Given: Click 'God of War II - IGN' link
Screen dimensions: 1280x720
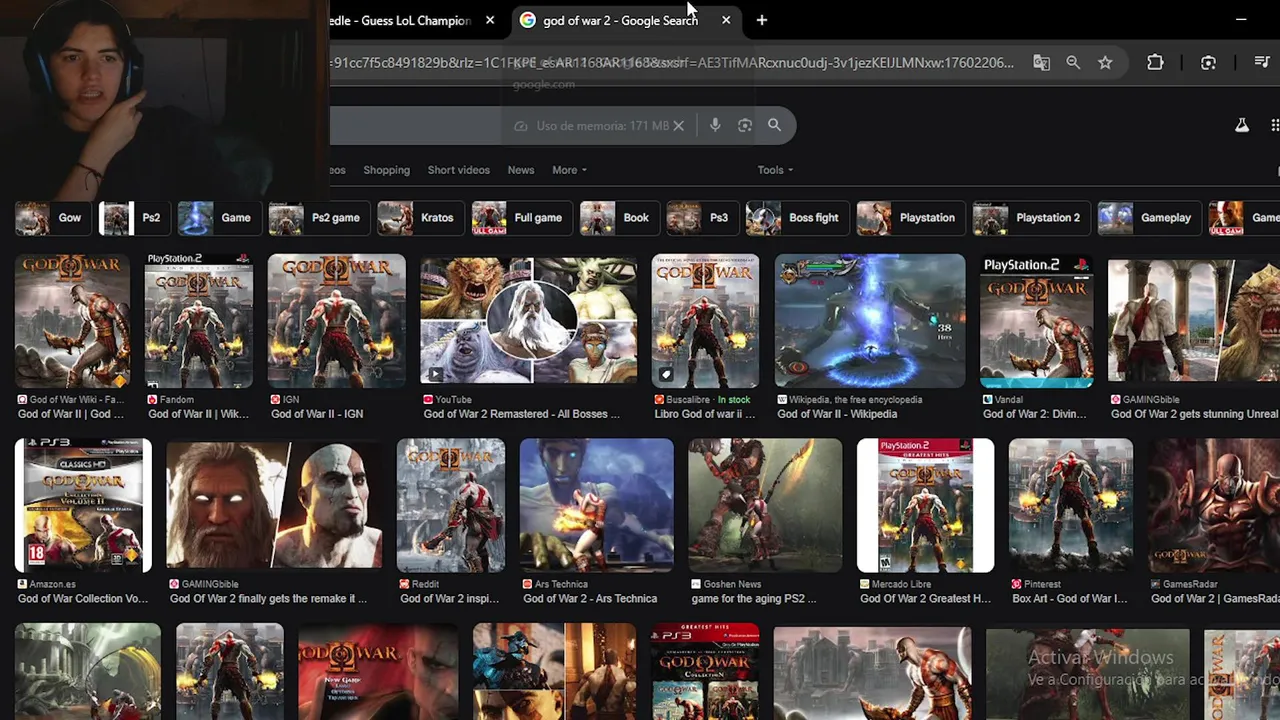Looking at the screenshot, I should click(316, 414).
